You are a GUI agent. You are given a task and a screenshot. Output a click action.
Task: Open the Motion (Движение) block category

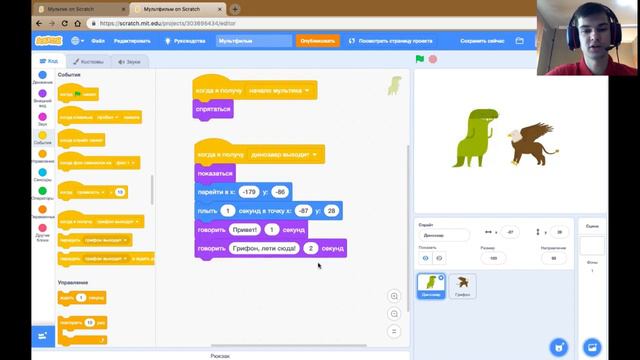pyautogui.click(x=42, y=77)
